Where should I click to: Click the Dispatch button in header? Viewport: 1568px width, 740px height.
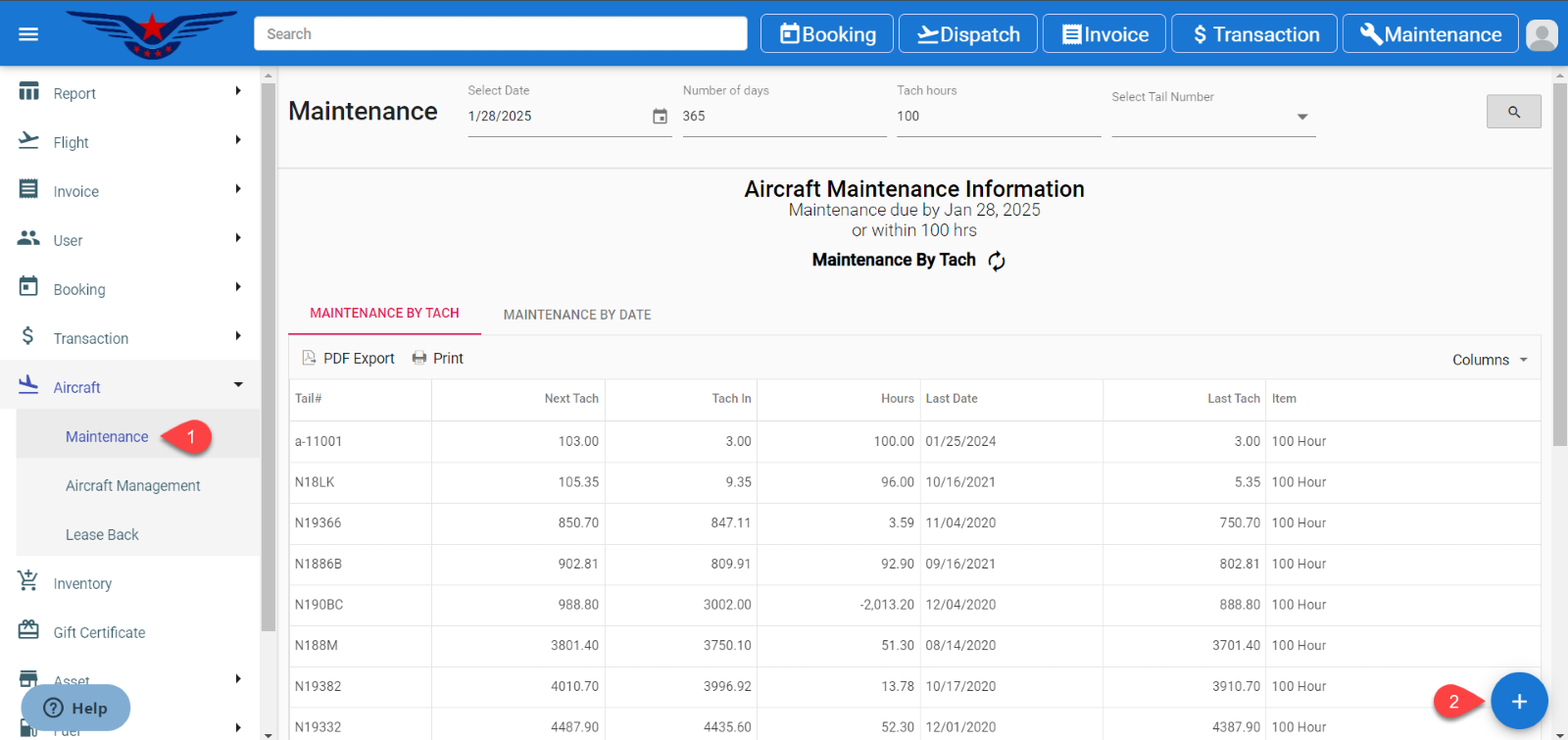point(968,34)
